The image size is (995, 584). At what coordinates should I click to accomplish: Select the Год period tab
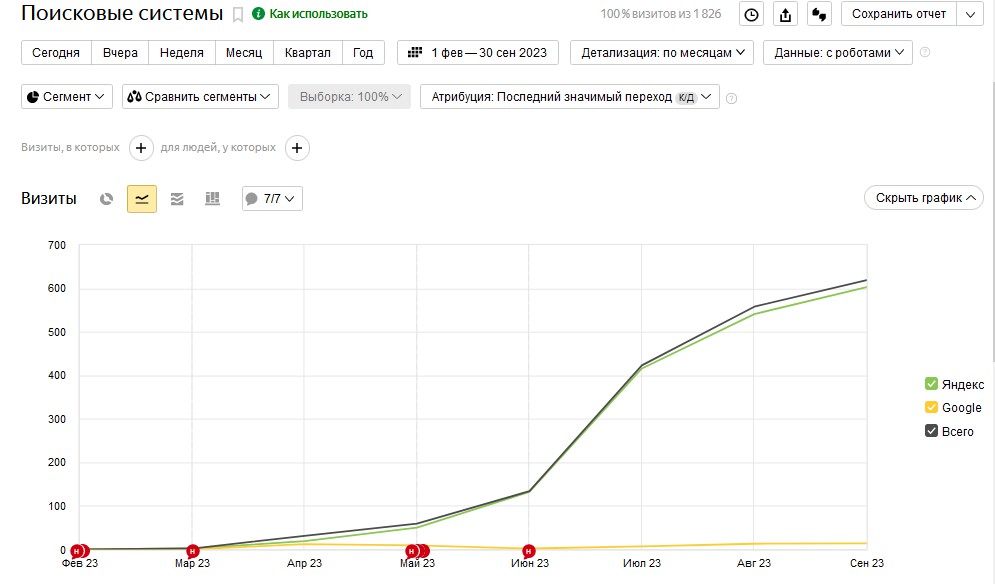363,53
